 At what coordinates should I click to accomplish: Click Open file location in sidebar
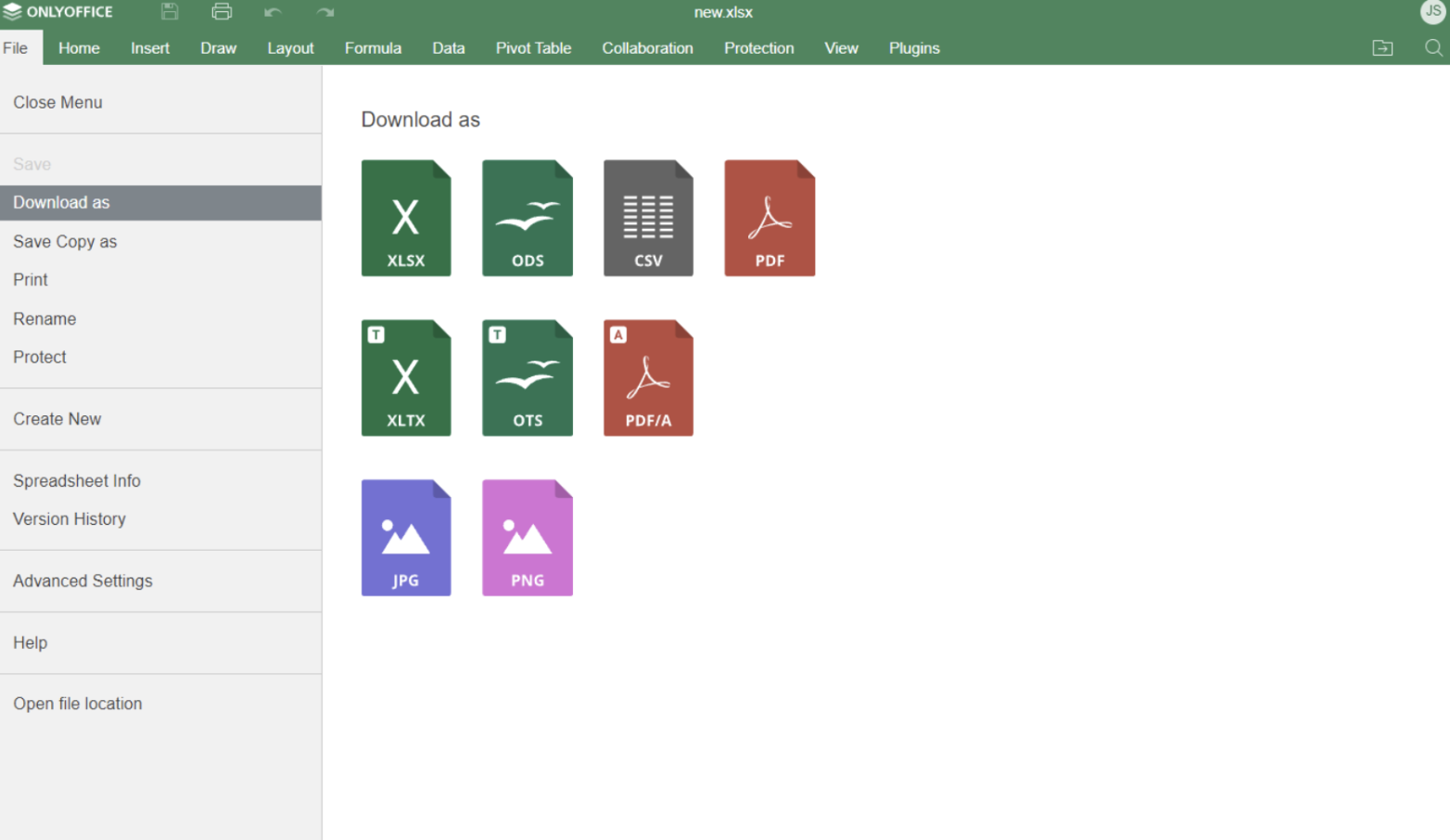(160, 704)
